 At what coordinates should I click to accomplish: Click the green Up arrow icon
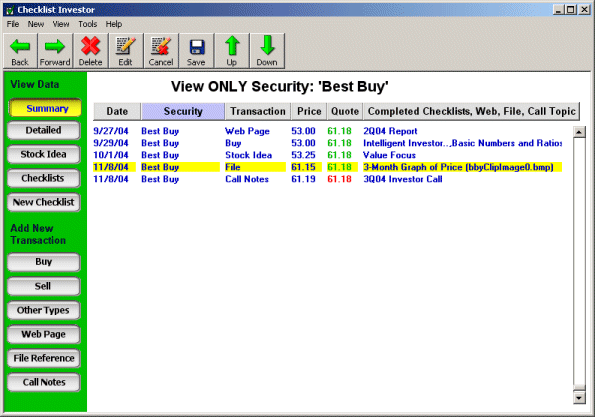click(x=232, y=46)
